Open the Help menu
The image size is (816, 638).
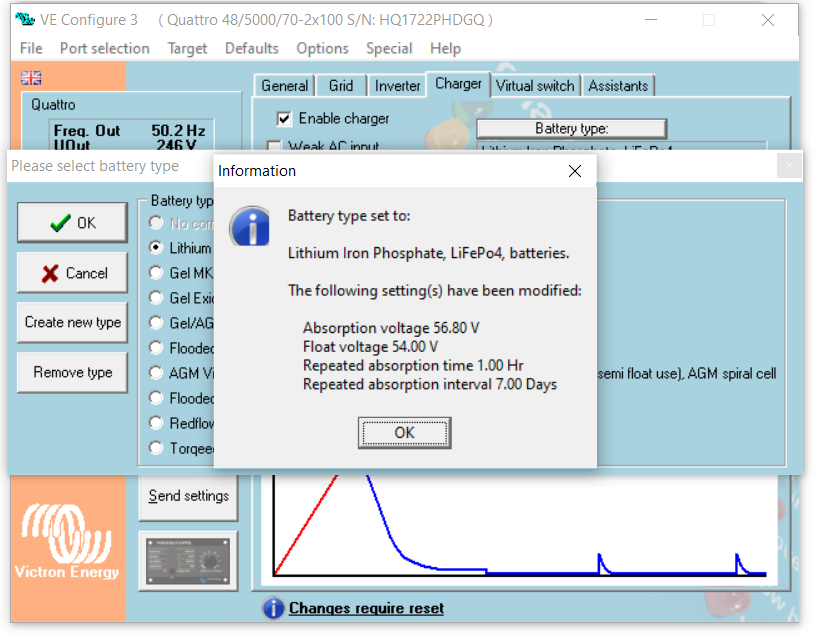click(x=445, y=48)
